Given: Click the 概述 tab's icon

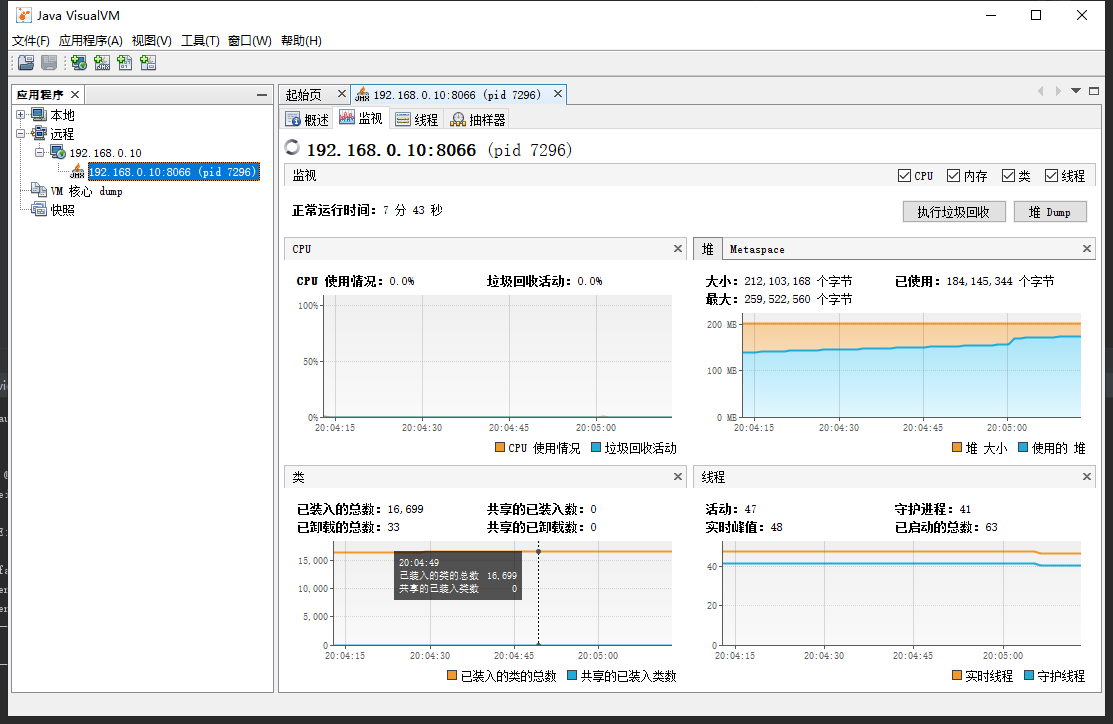Looking at the screenshot, I should pyautogui.click(x=293, y=119).
